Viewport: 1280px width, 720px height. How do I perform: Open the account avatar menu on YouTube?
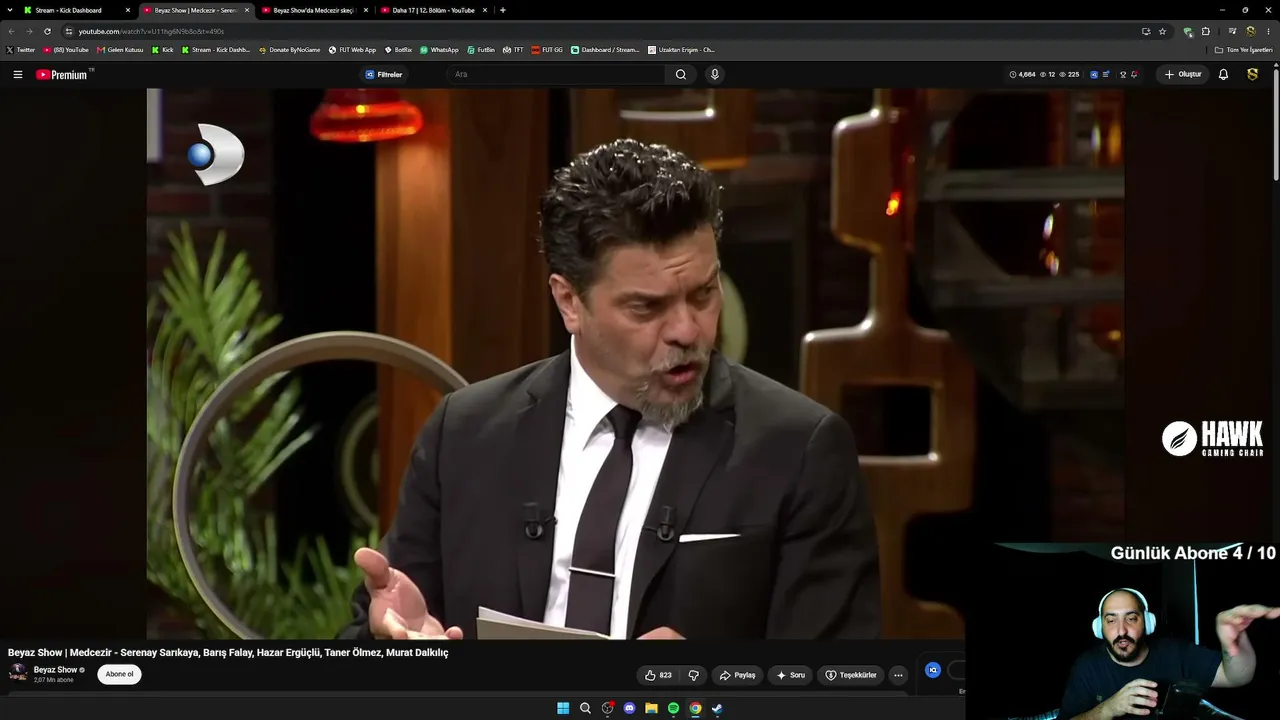click(x=1252, y=74)
